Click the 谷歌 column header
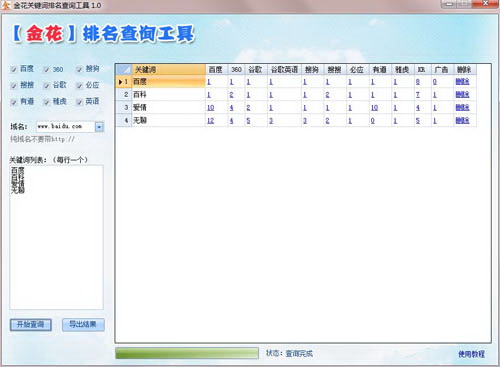The width and height of the screenshot is (500, 367). pyautogui.click(x=256, y=70)
